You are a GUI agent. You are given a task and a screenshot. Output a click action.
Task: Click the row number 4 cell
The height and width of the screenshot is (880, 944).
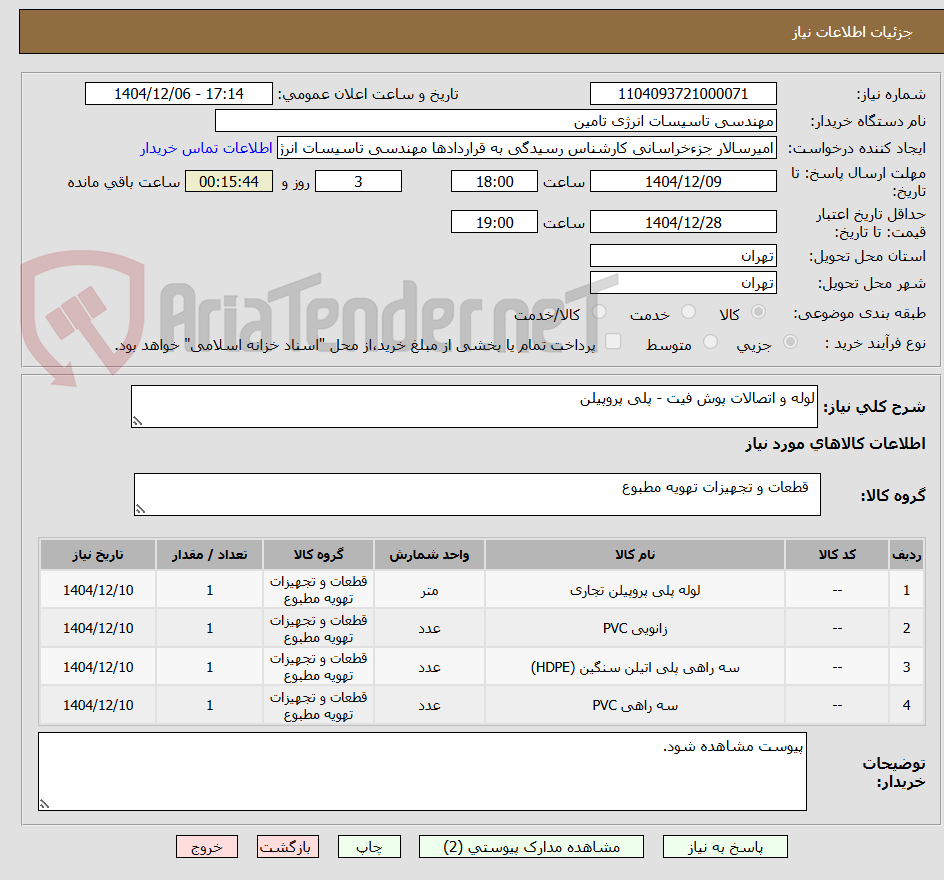(x=907, y=705)
